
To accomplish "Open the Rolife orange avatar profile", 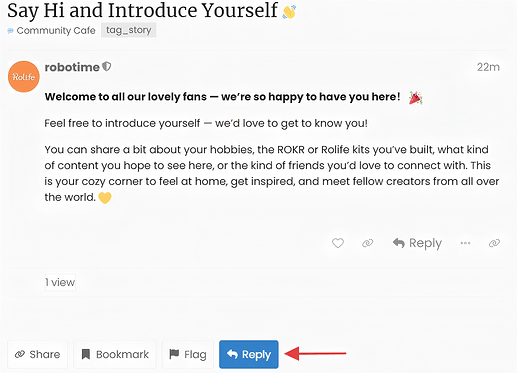I will (x=24, y=77).
